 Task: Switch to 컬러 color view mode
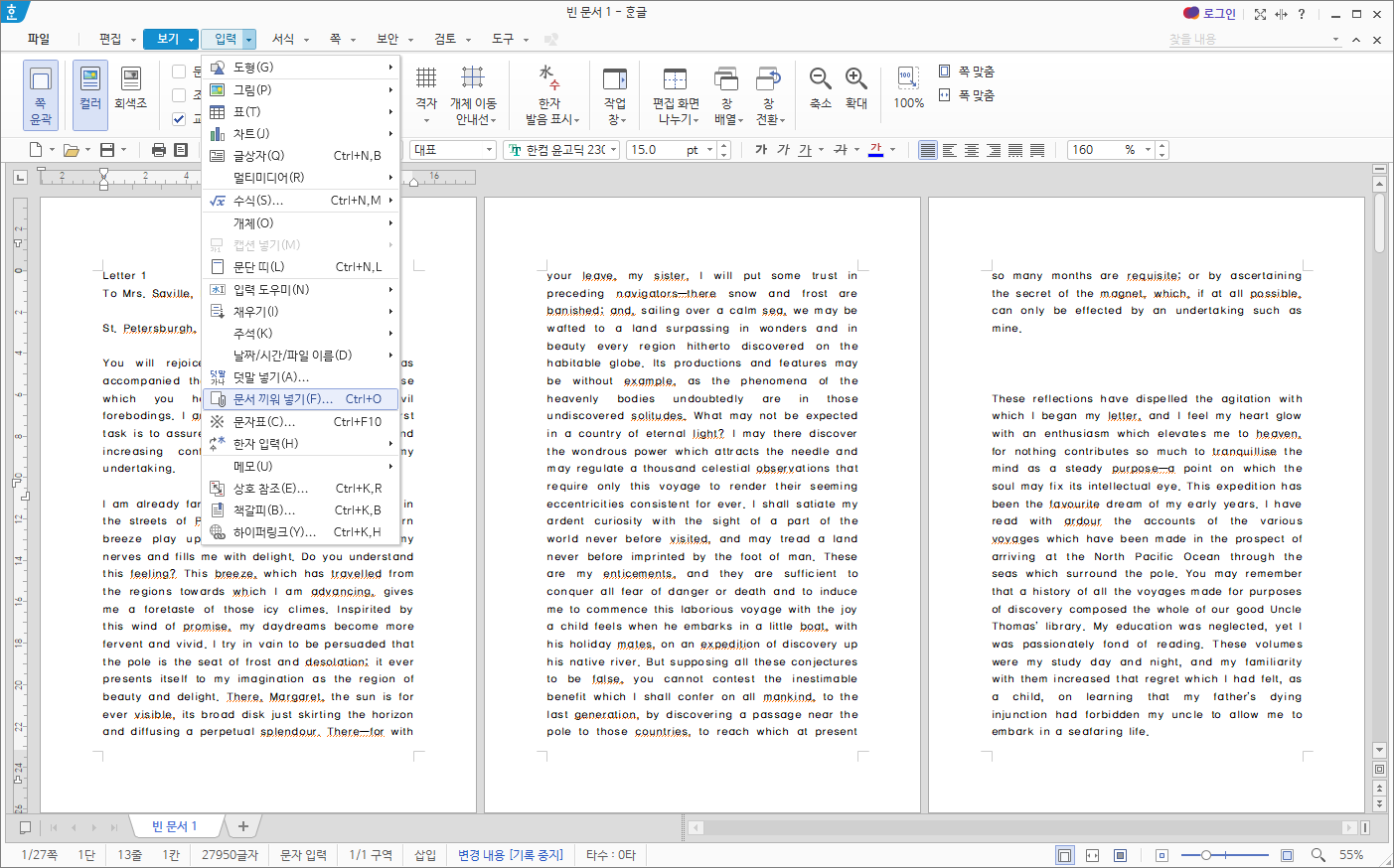click(90, 95)
